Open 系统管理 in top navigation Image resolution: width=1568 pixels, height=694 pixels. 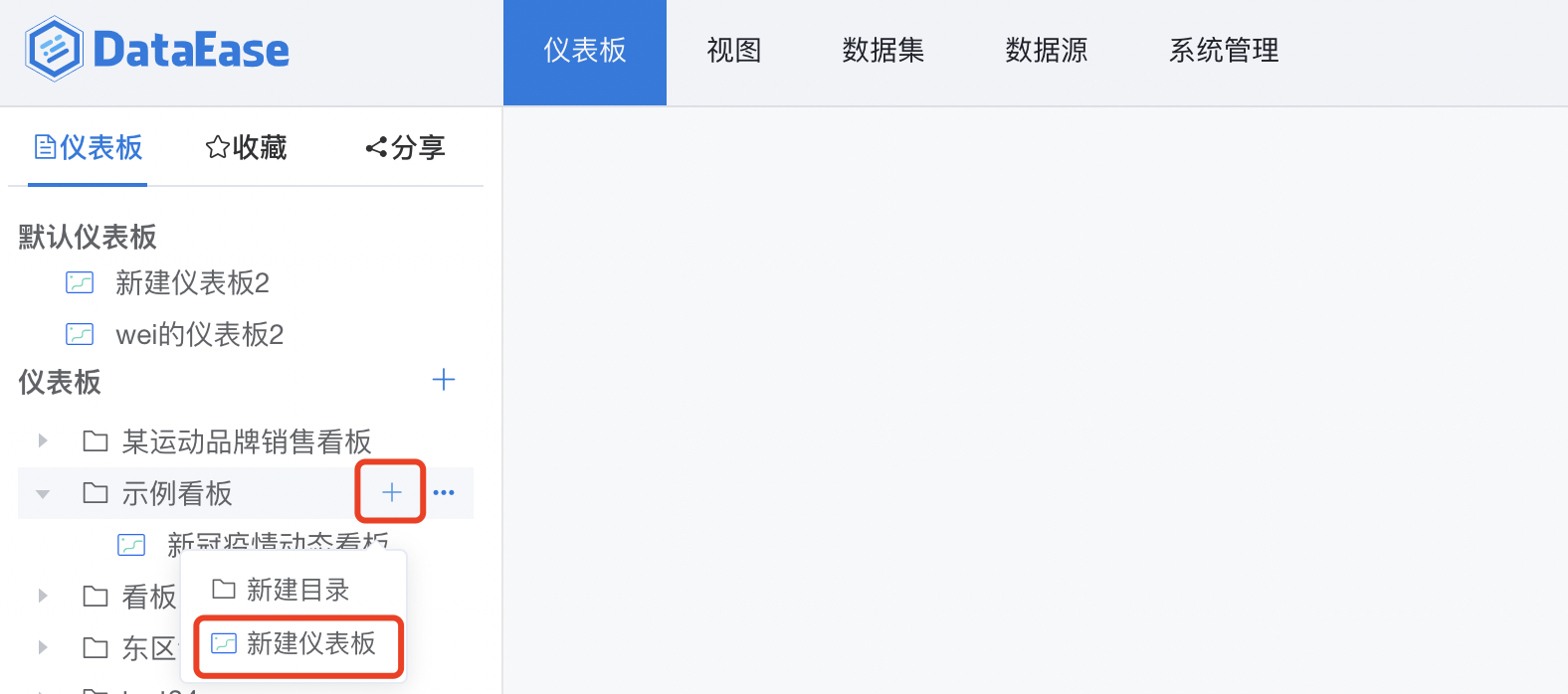[x=1224, y=51]
